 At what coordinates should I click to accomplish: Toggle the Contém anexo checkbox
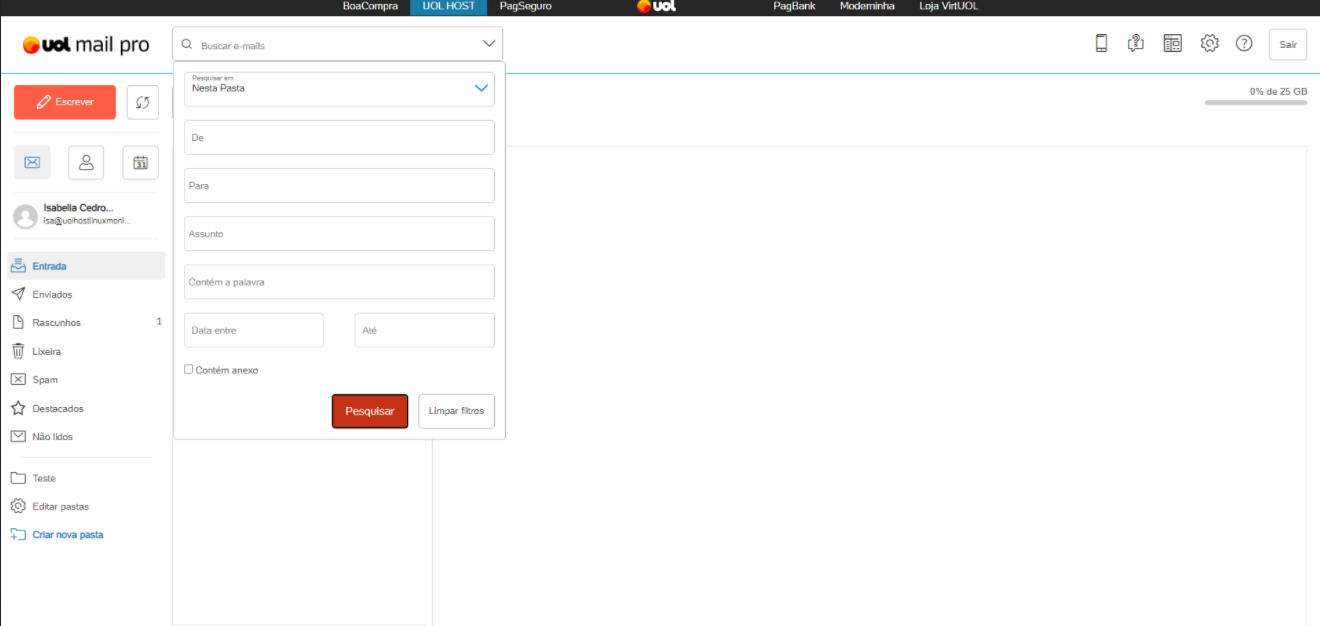189,369
